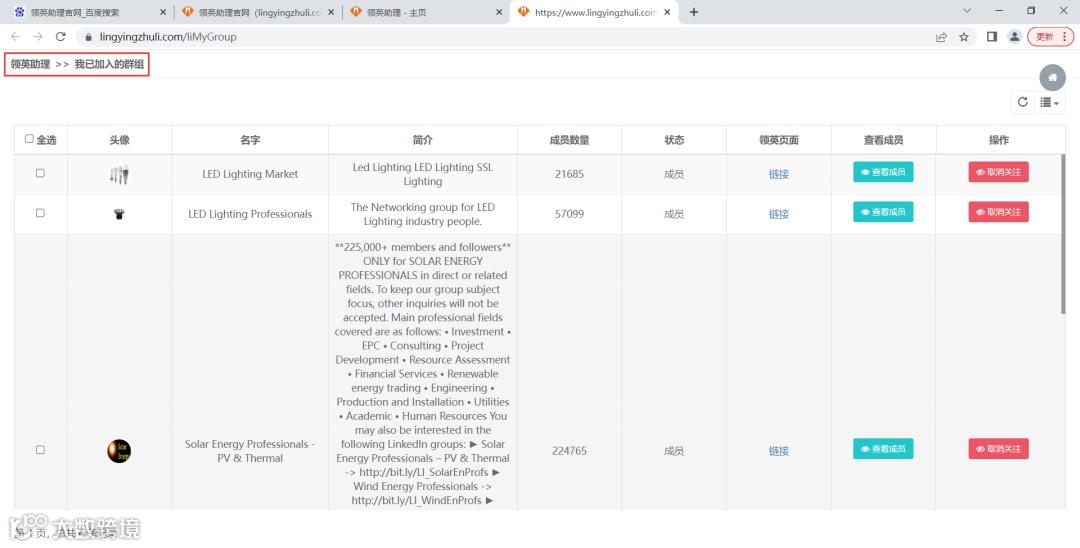Image resolution: width=1080 pixels, height=548 pixels.
Task: Click the 成员数量 column header
Action: tap(569, 140)
